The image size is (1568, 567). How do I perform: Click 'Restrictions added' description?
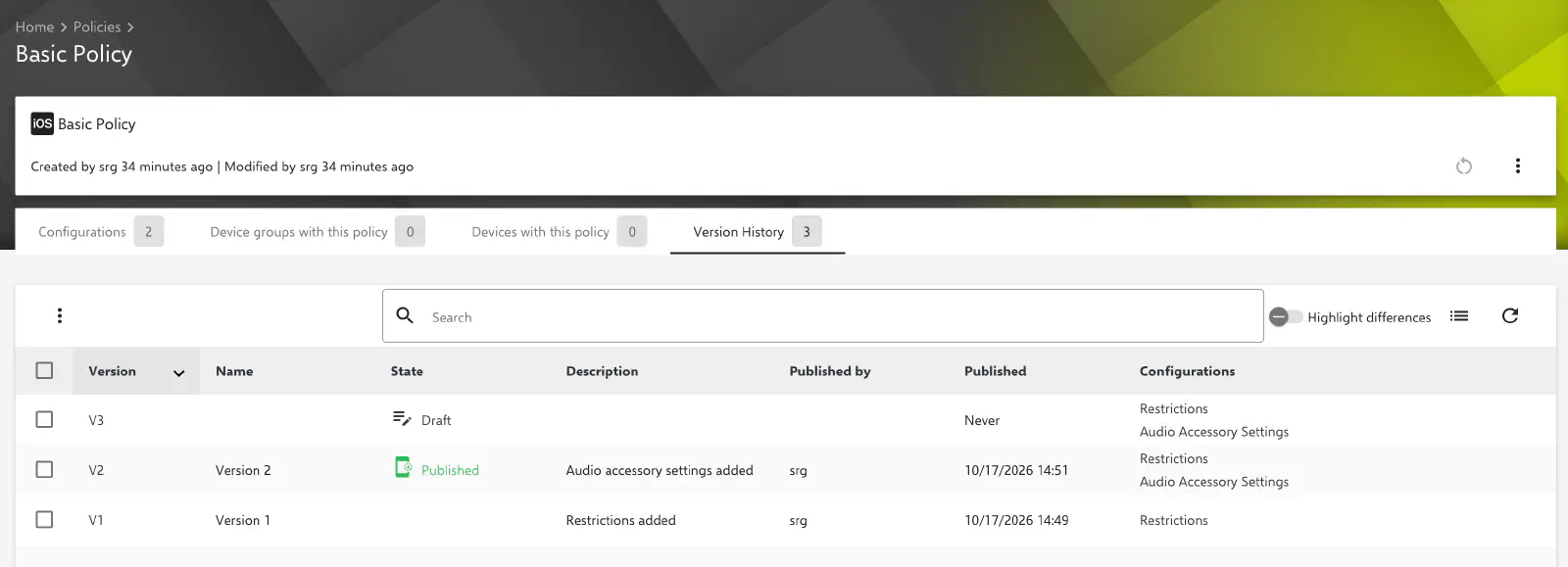pos(621,520)
